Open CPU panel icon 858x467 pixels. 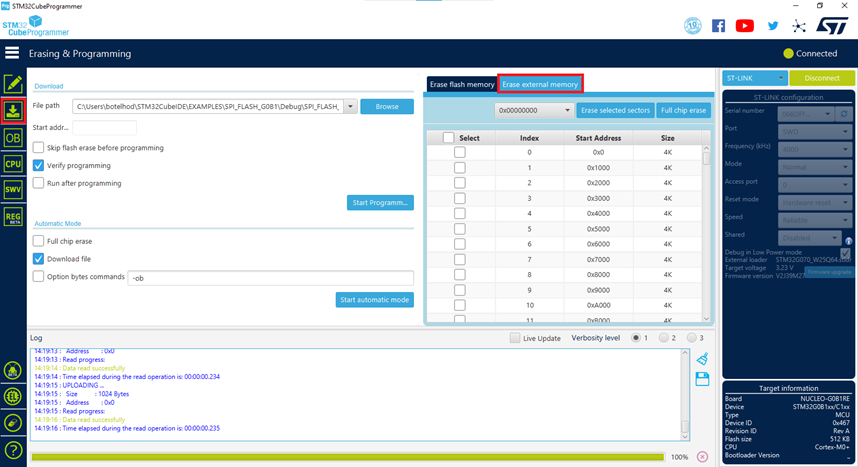coord(13,164)
